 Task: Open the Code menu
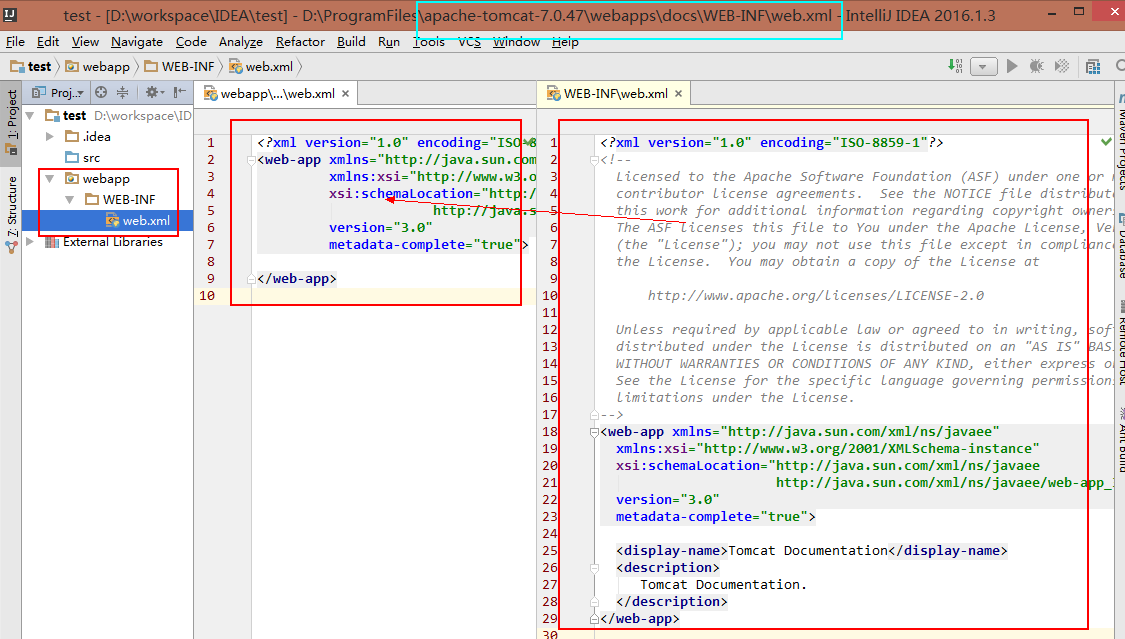(x=191, y=42)
